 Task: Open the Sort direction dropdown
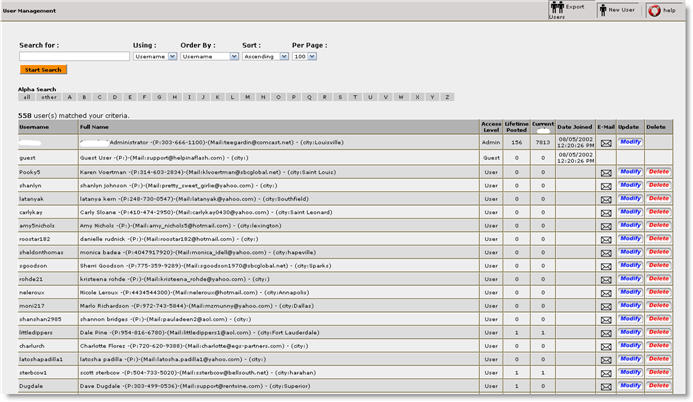tap(266, 57)
